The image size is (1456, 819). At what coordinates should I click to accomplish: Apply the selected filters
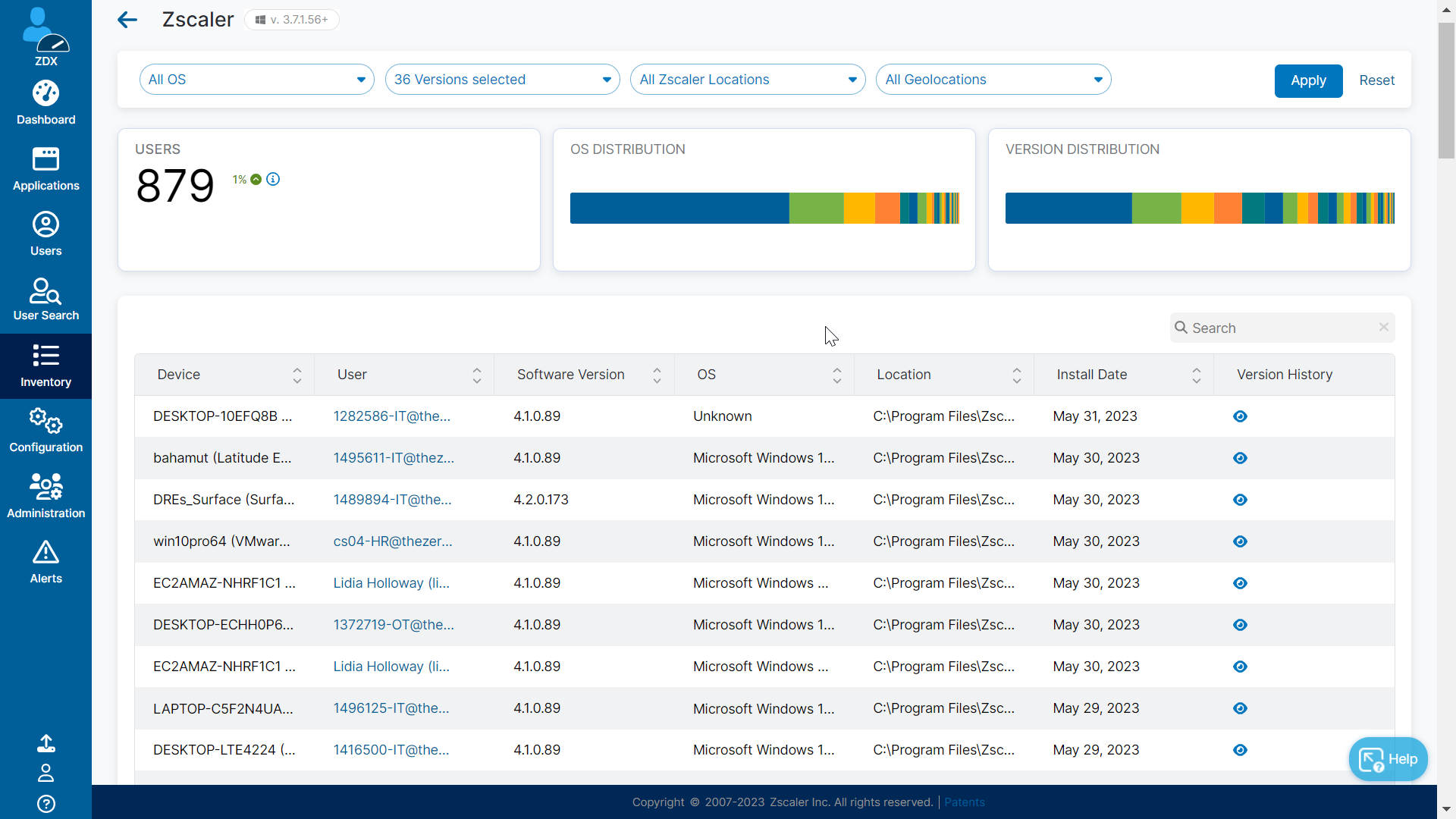[1308, 80]
